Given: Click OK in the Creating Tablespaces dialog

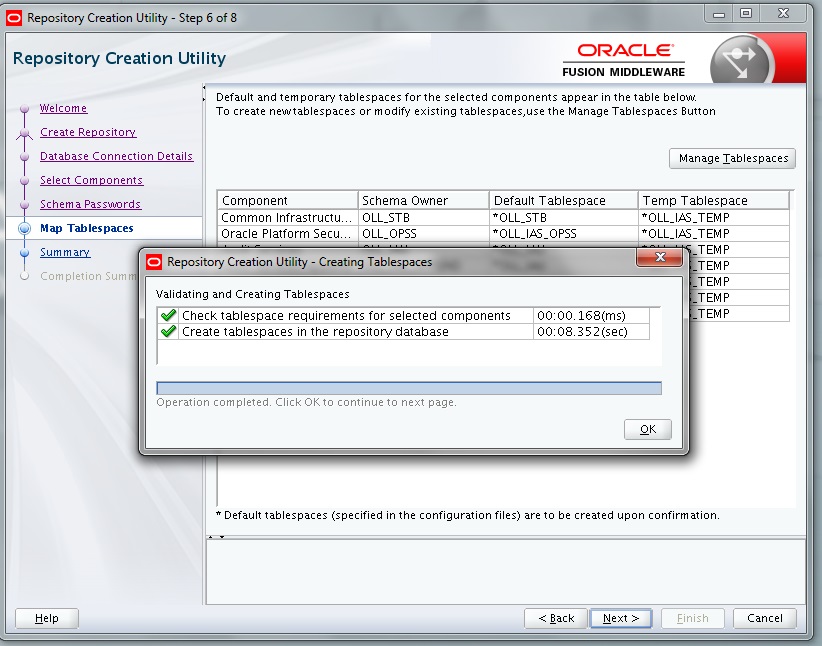Looking at the screenshot, I should [x=647, y=429].
